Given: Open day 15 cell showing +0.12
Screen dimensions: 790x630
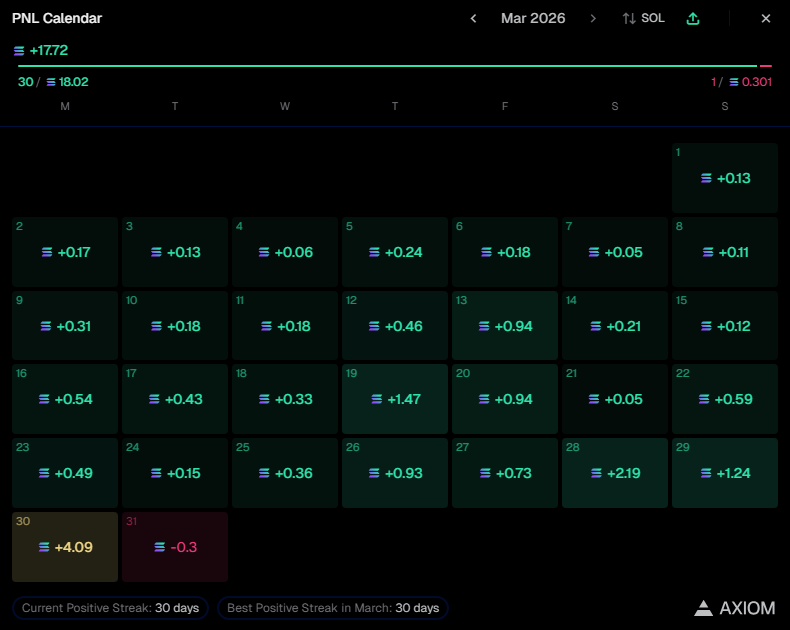Looking at the screenshot, I should click(725, 326).
